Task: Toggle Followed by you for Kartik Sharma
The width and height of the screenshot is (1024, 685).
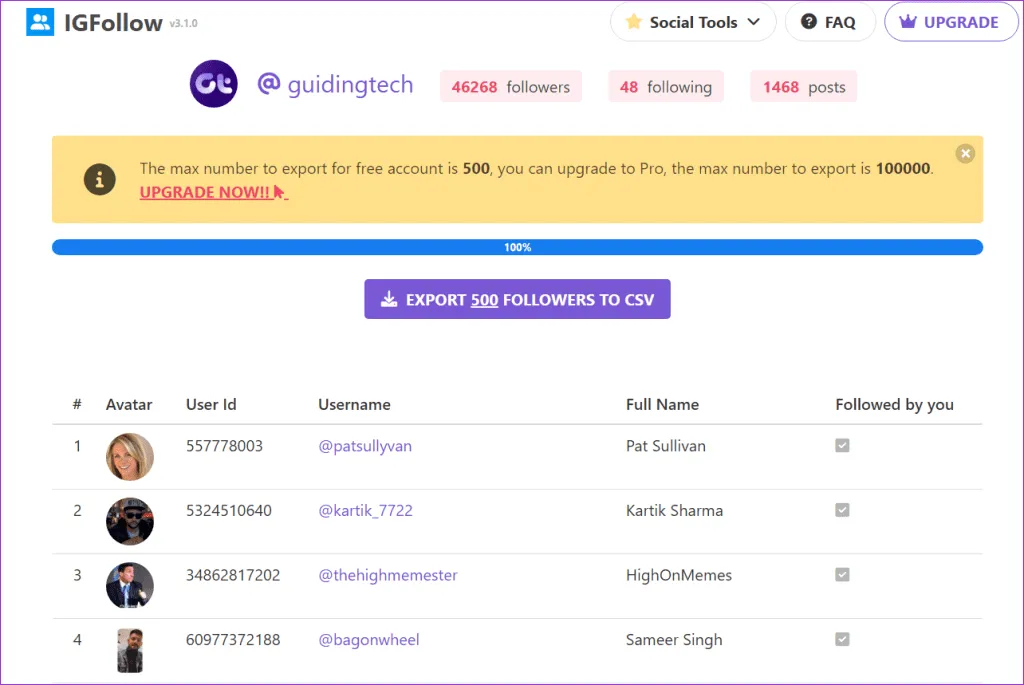Action: point(842,510)
